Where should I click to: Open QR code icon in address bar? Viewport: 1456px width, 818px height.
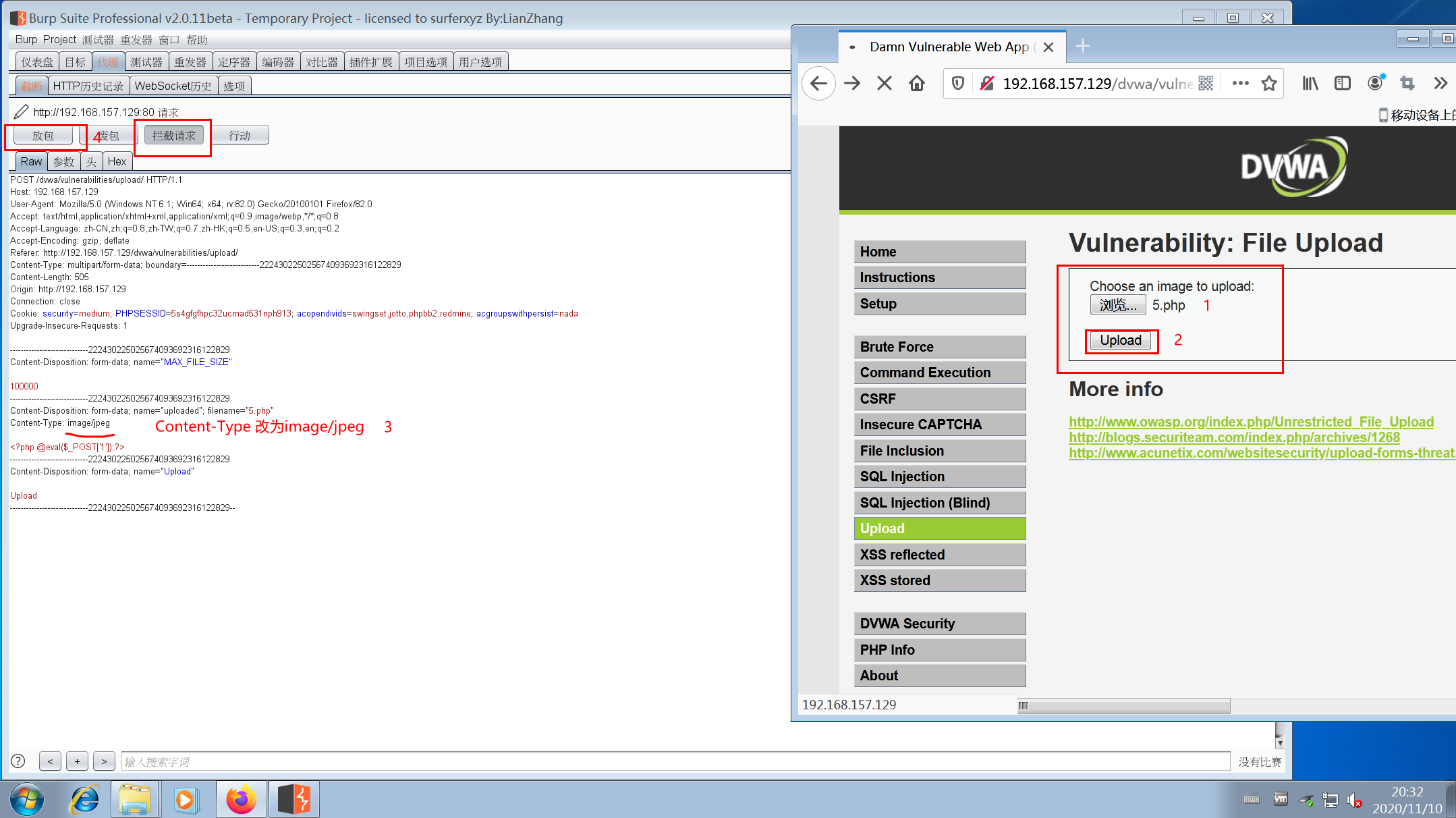tap(1206, 84)
